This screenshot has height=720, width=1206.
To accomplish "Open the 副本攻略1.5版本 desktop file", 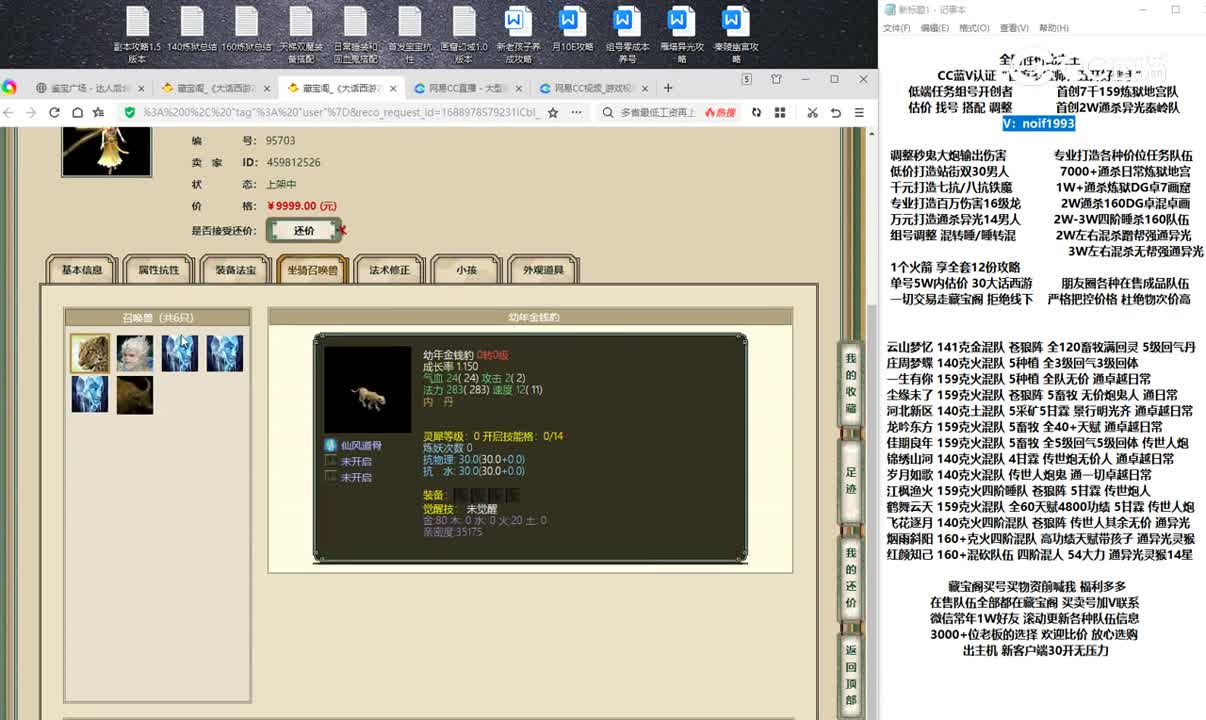I will (137, 34).
